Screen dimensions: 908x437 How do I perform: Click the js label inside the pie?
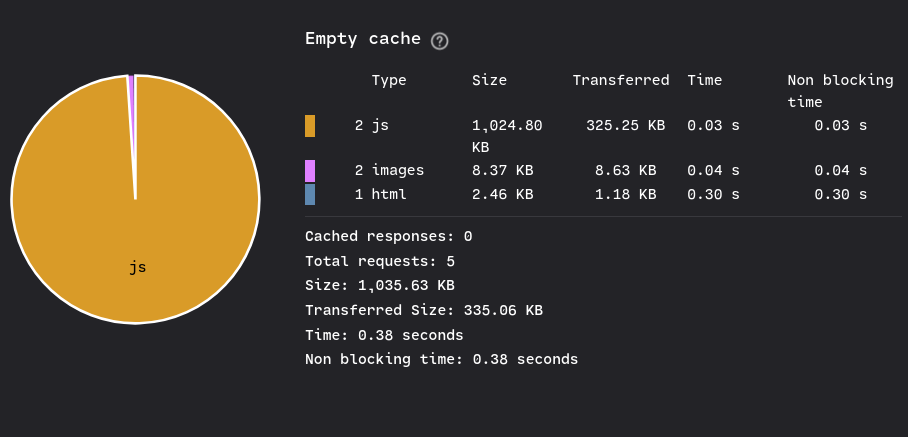pos(137,267)
